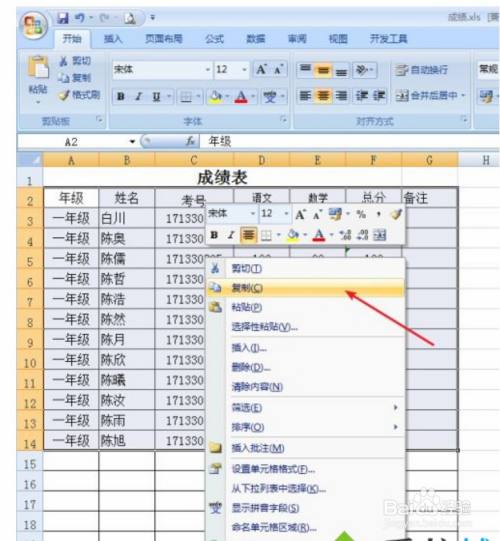
Task: Toggle center alignment on the mini toolbar
Action: point(248,235)
